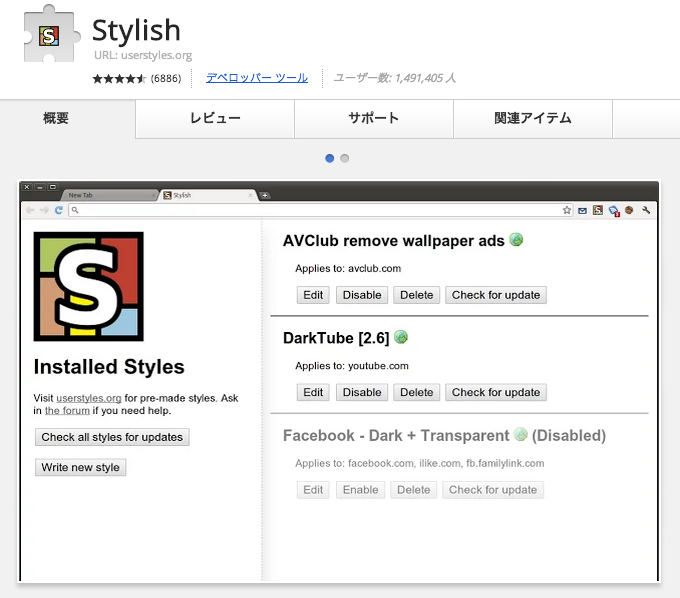Click the toolbar icon with red badge
Viewport: 680px width, 598px height.
coord(614,211)
